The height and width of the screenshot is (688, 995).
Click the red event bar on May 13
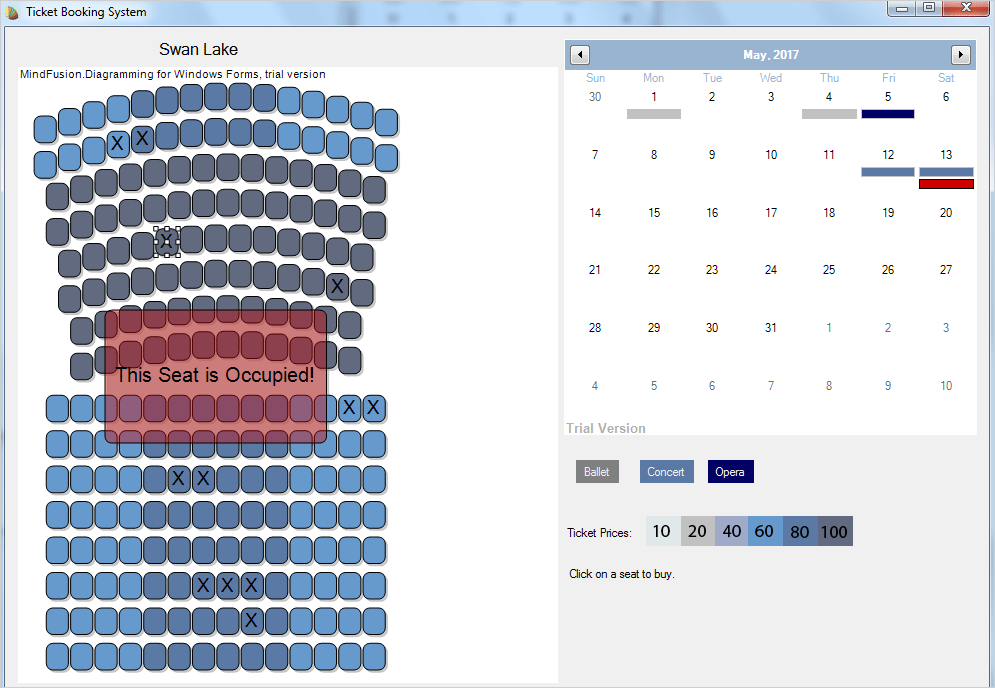pos(946,184)
